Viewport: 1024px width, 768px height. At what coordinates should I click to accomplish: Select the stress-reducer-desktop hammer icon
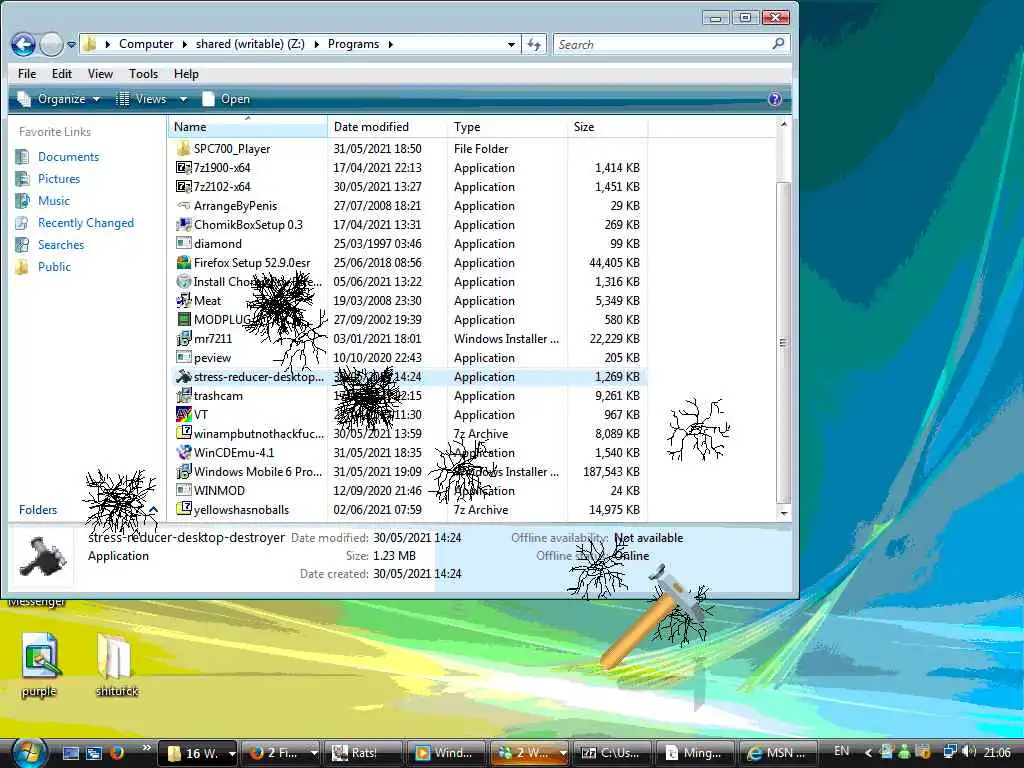[x=184, y=377]
